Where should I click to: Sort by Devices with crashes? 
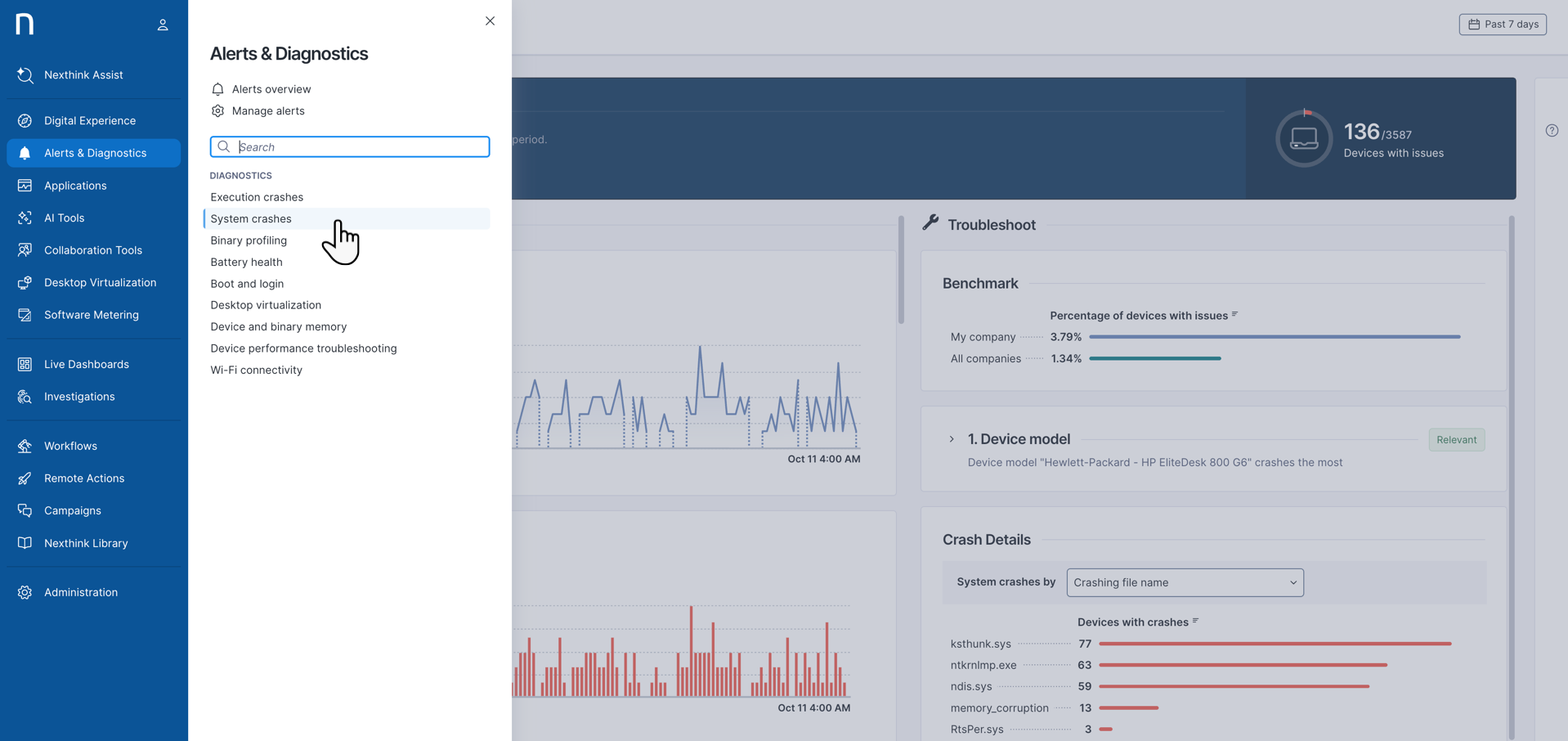tap(1195, 622)
